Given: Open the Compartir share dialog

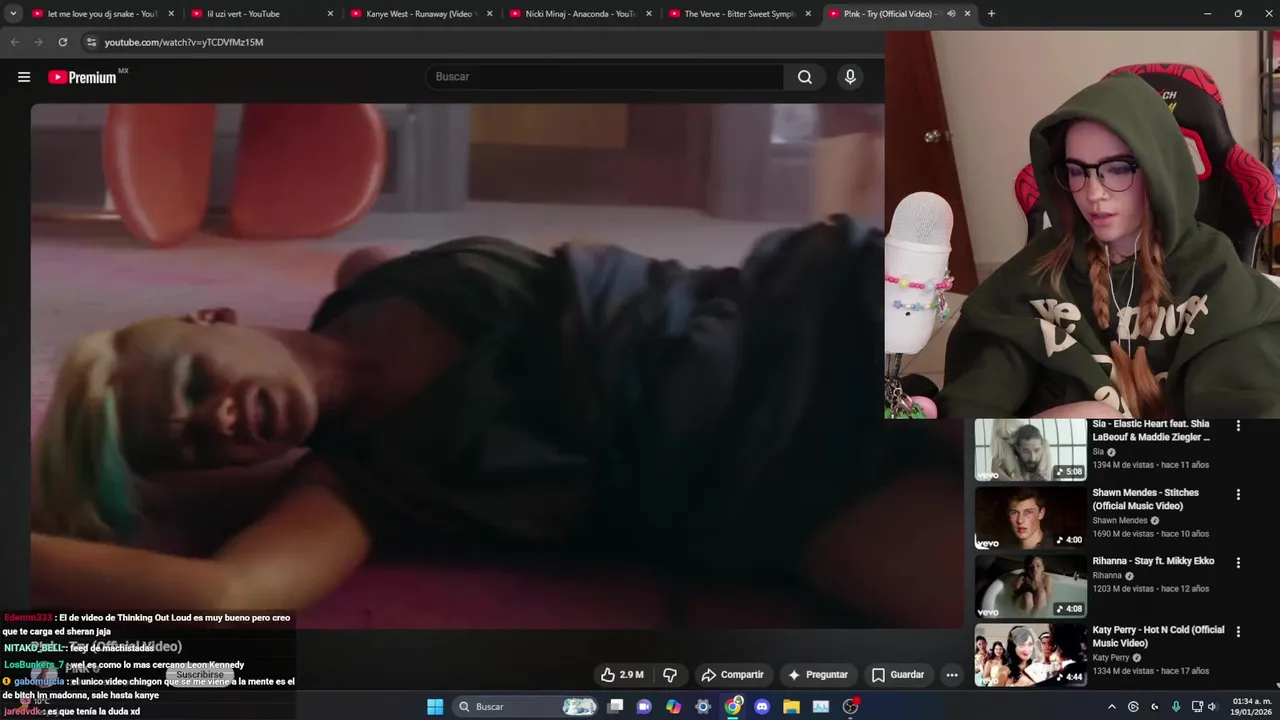Looking at the screenshot, I should 733,675.
